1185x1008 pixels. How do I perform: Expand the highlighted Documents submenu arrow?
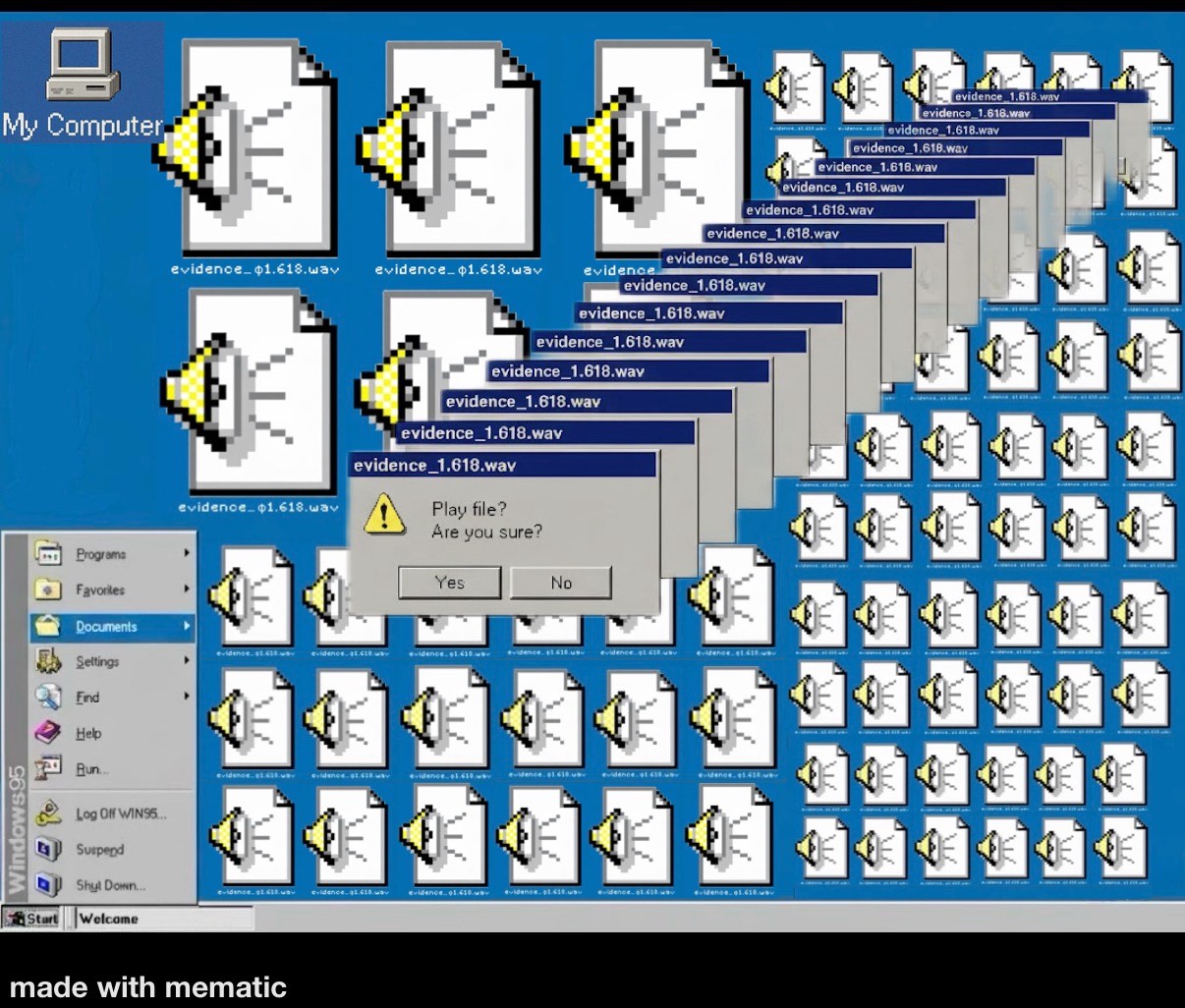(186, 626)
